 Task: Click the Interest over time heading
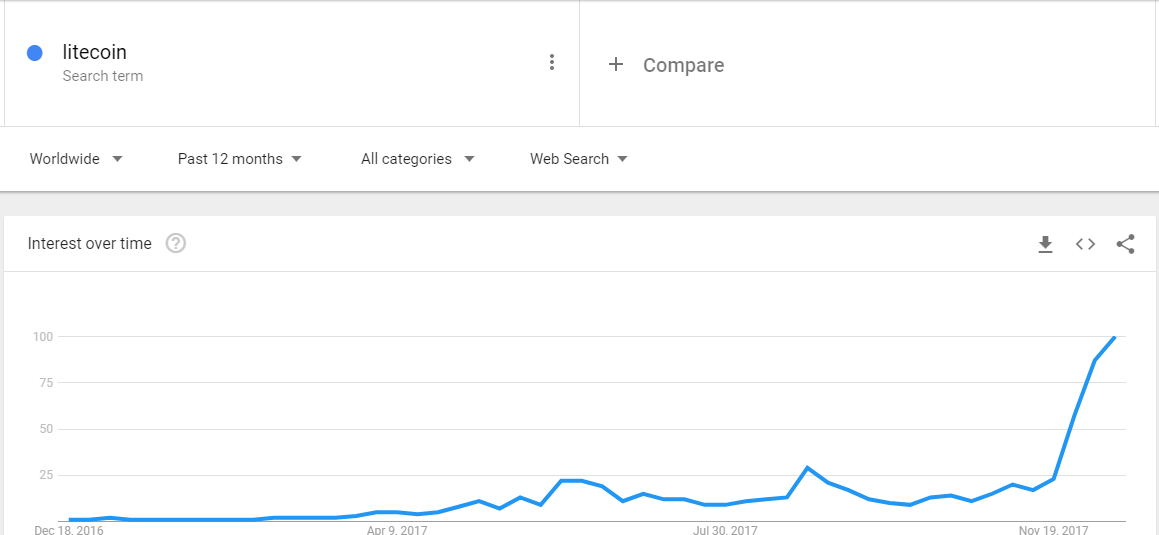89,244
